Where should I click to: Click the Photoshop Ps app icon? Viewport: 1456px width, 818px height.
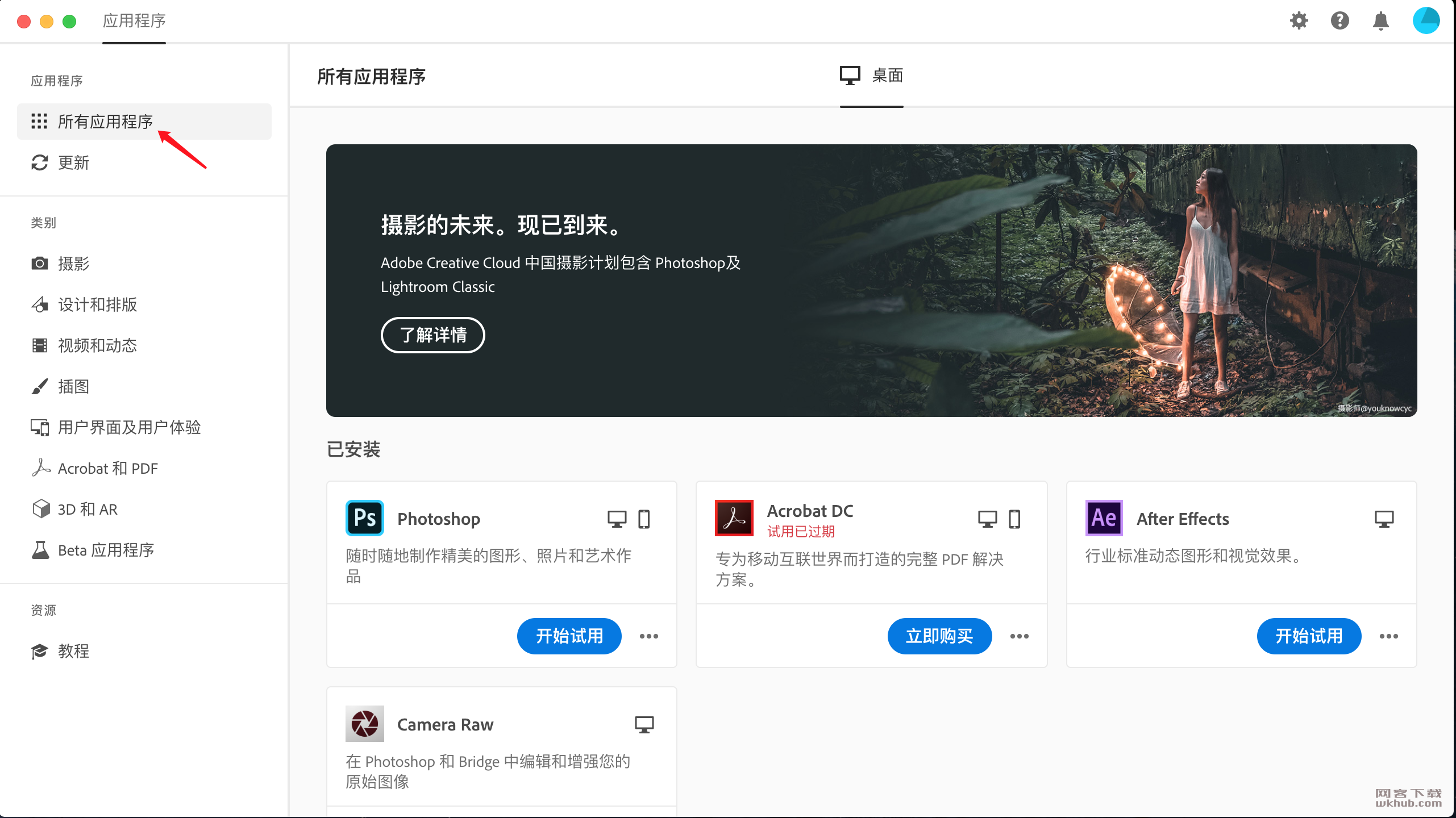[x=364, y=517]
